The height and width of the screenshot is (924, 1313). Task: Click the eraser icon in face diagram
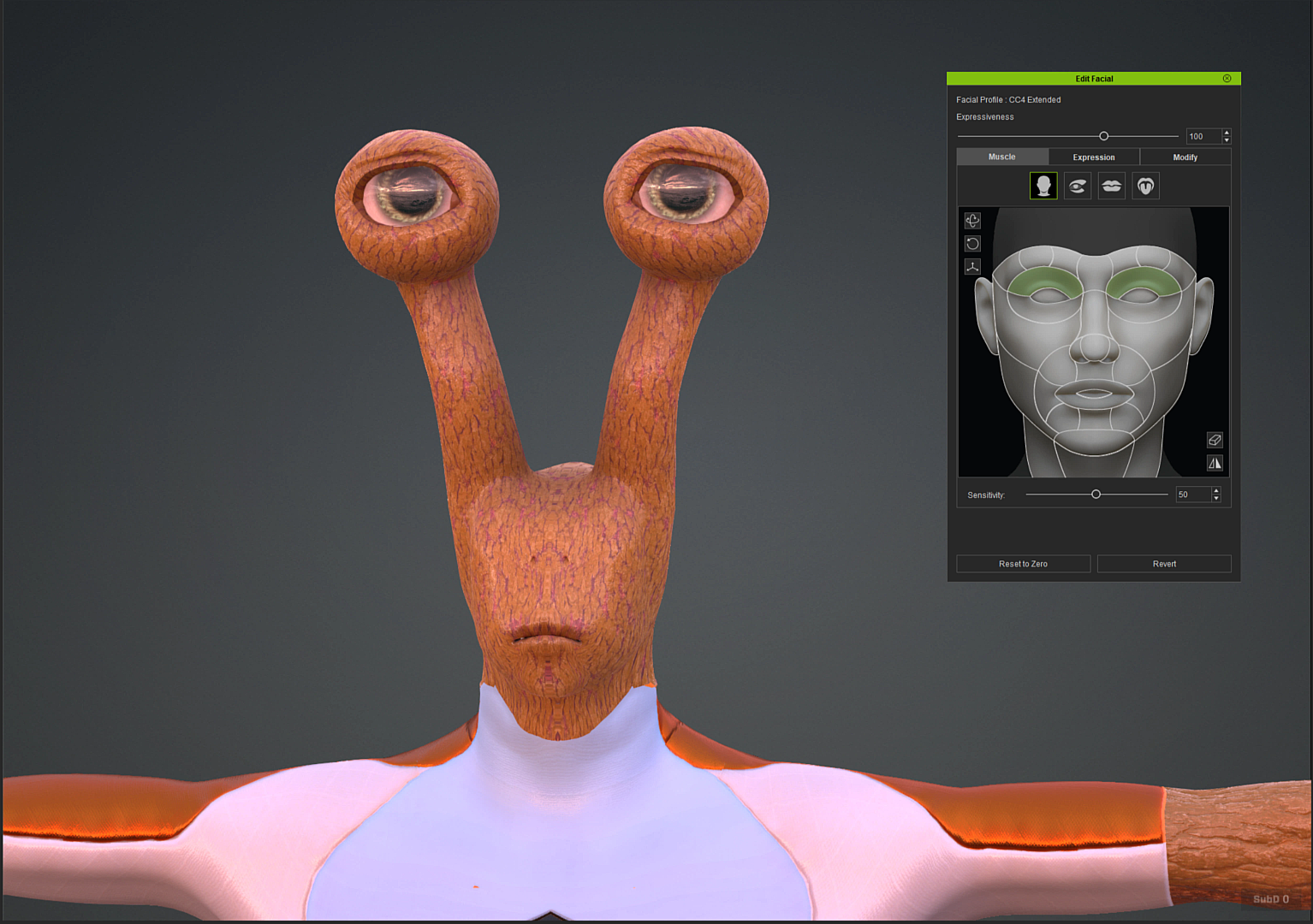click(x=1215, y=440)
